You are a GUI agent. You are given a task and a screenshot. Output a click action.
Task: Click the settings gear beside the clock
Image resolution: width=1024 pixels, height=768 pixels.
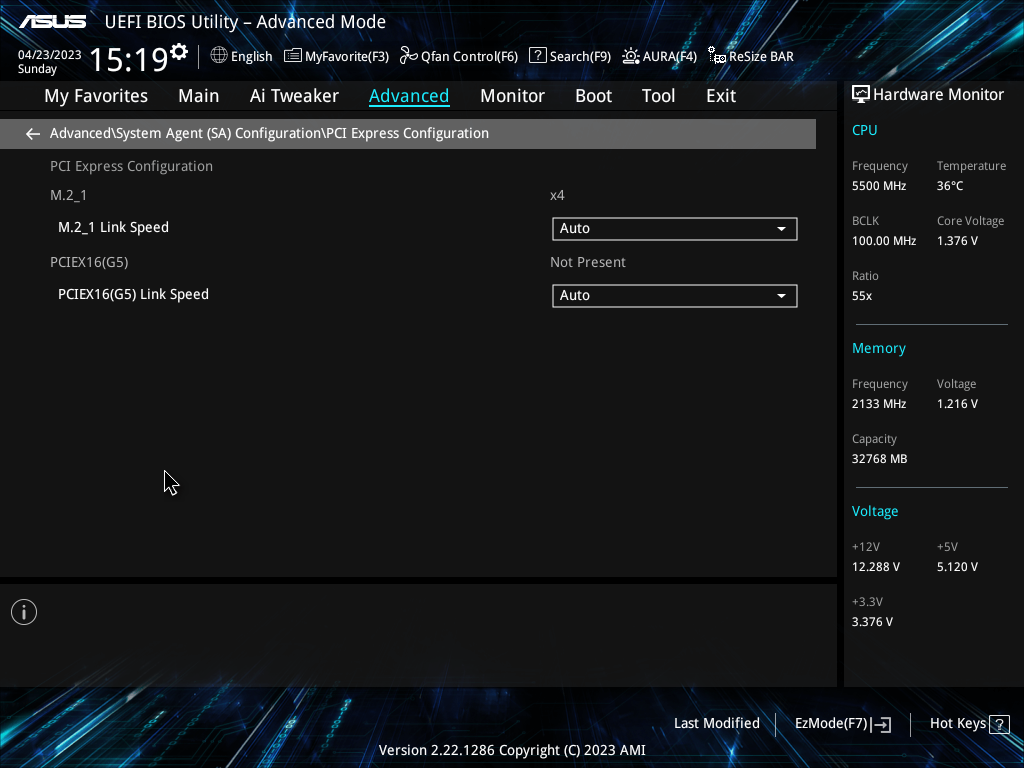click(178, 51)
